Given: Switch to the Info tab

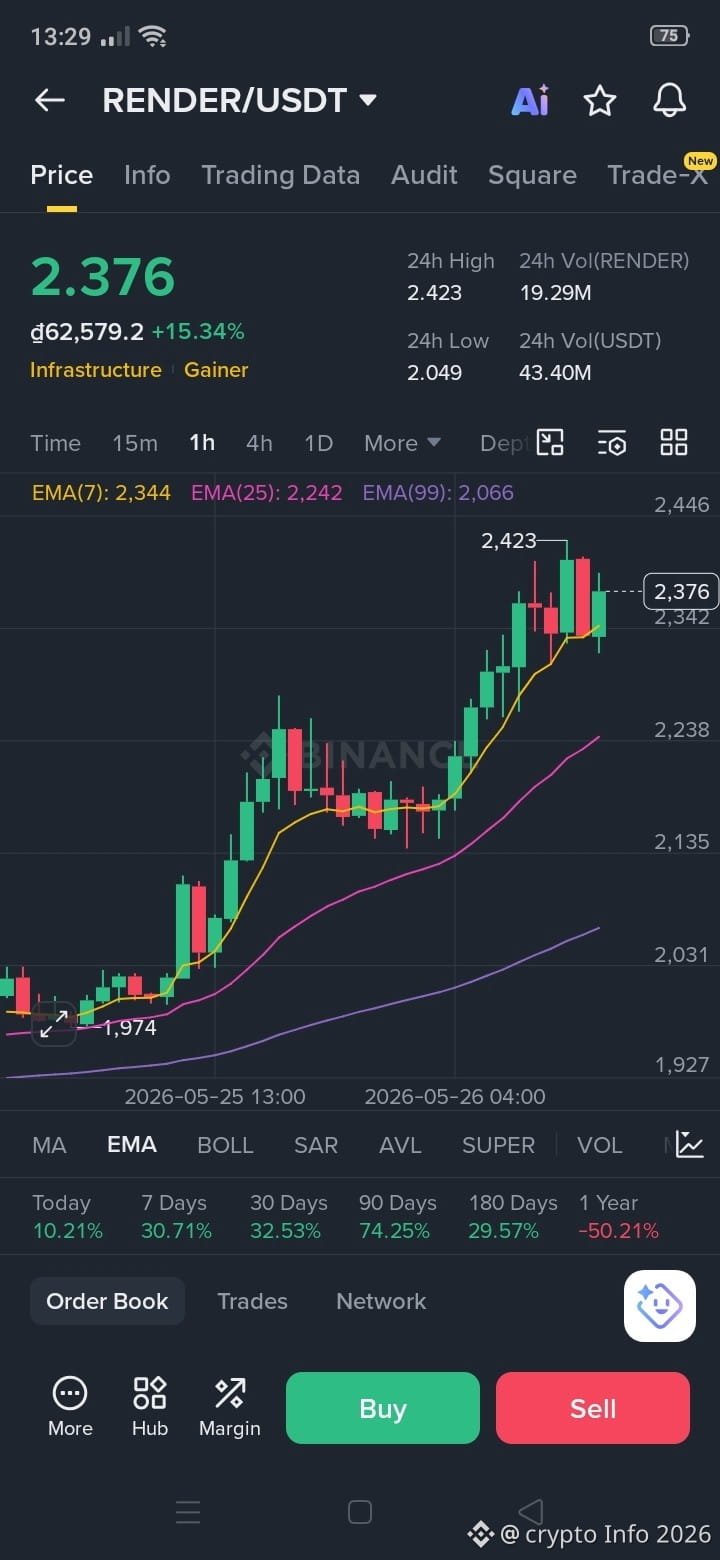Looking at the screenshot, I should tap(147, 175).
